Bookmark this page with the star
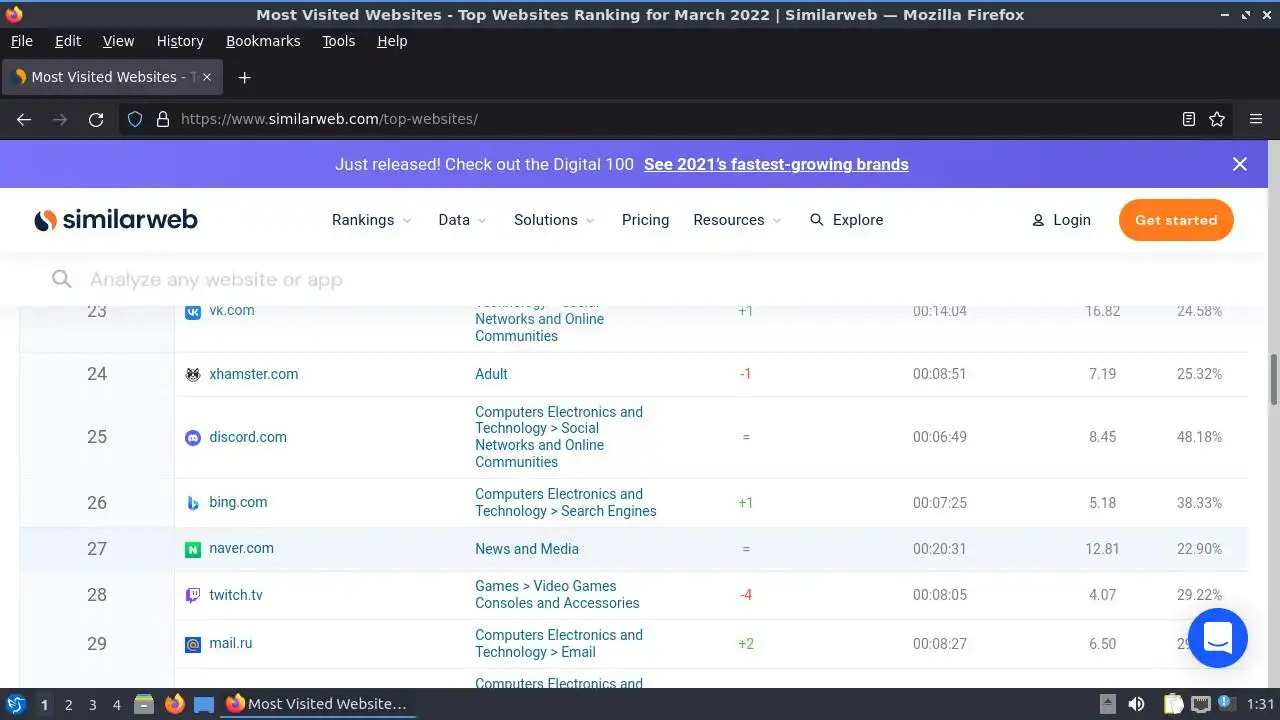This screenshot has width=1280, height=720. click(1217, 119)
